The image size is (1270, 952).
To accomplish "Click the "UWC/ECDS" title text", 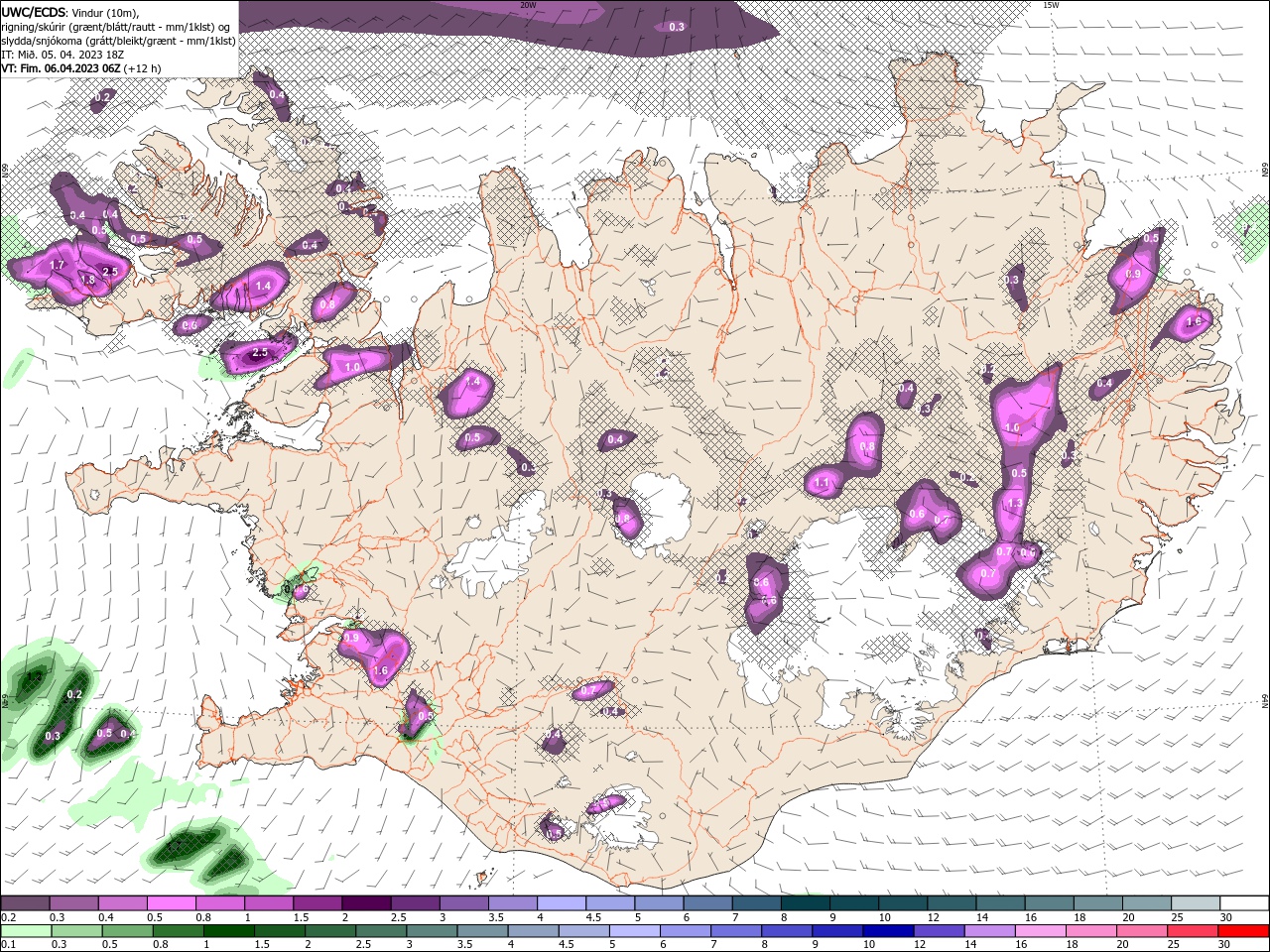I will [34, 12].
